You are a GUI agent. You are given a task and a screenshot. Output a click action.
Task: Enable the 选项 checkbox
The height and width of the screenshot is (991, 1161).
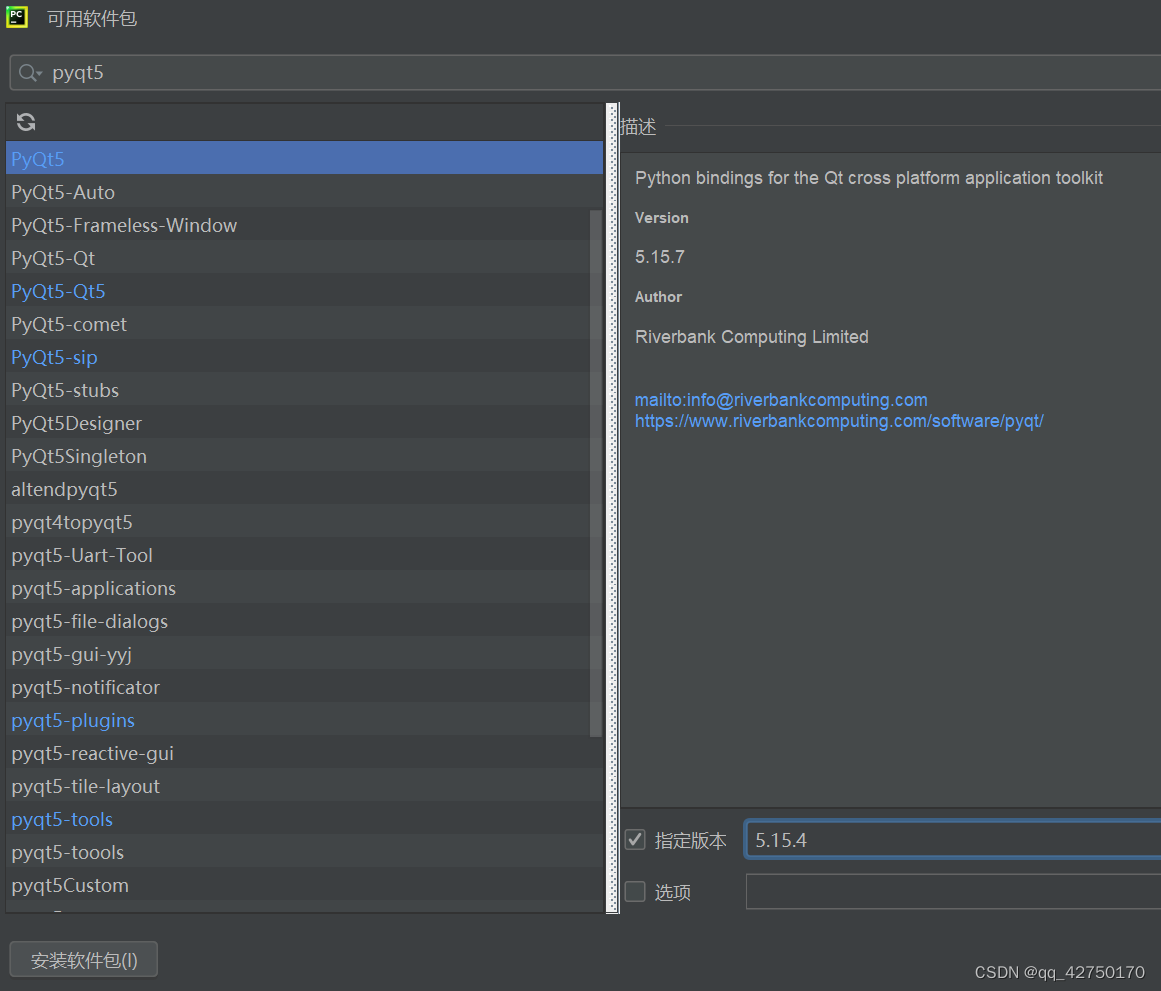pos(635,891)
